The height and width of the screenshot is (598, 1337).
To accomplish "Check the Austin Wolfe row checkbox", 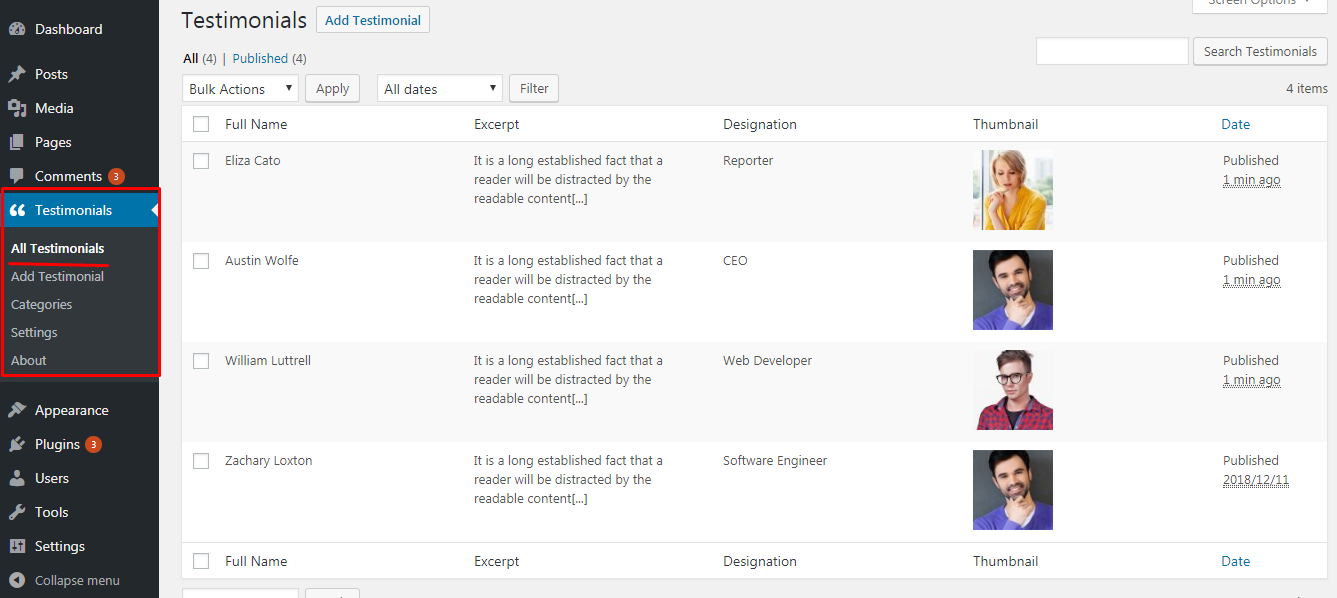I will pos(201,261).
